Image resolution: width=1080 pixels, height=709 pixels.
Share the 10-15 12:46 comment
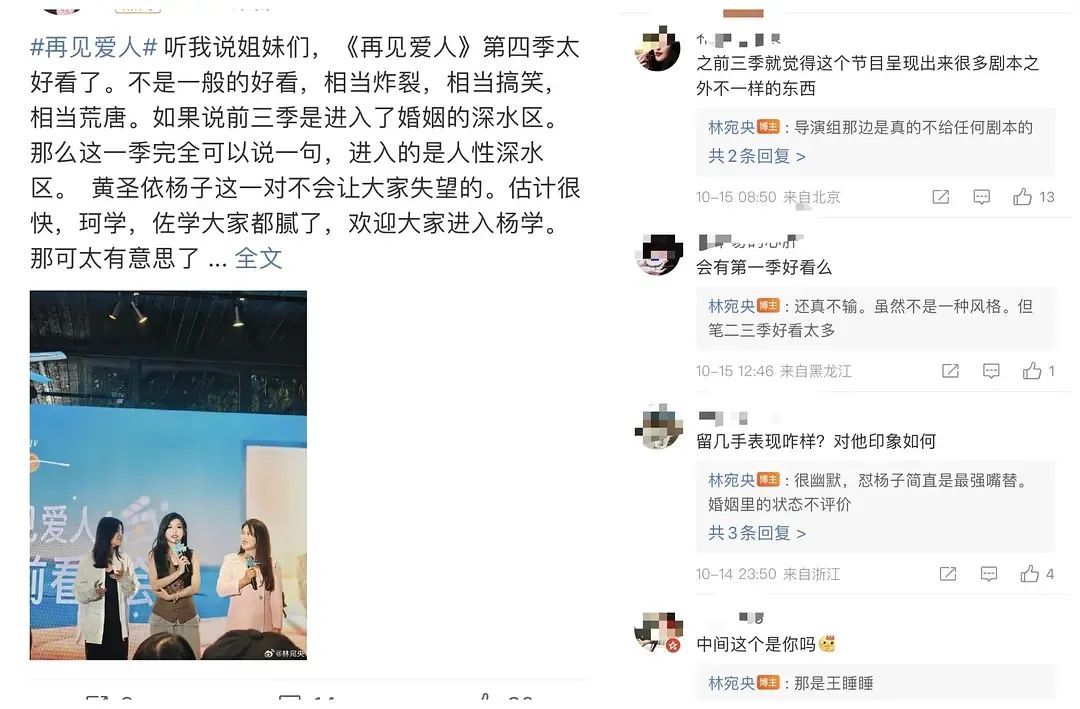pos(951,371)
